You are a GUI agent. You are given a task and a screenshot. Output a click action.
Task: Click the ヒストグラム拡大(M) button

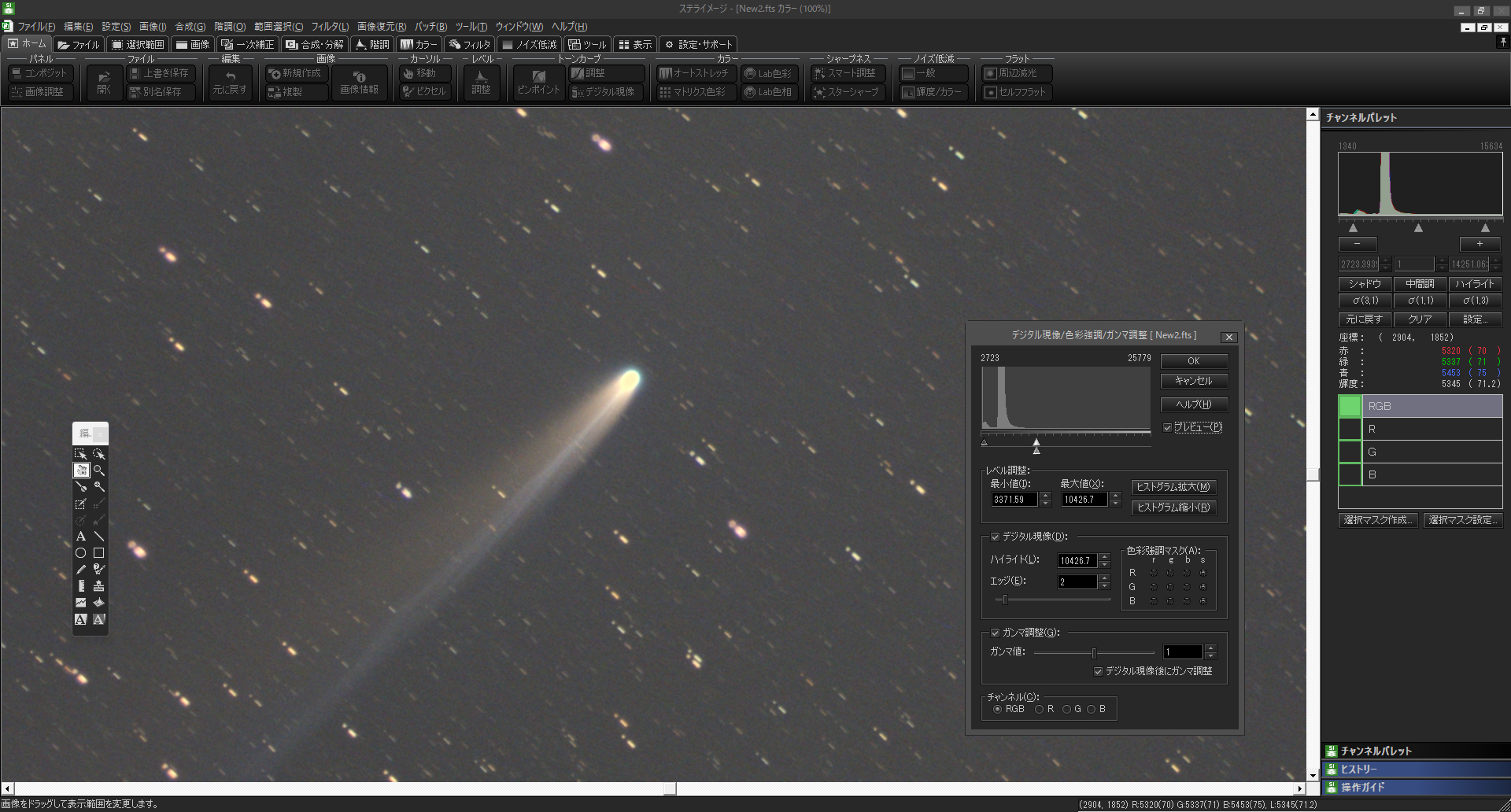[1173, 487]
